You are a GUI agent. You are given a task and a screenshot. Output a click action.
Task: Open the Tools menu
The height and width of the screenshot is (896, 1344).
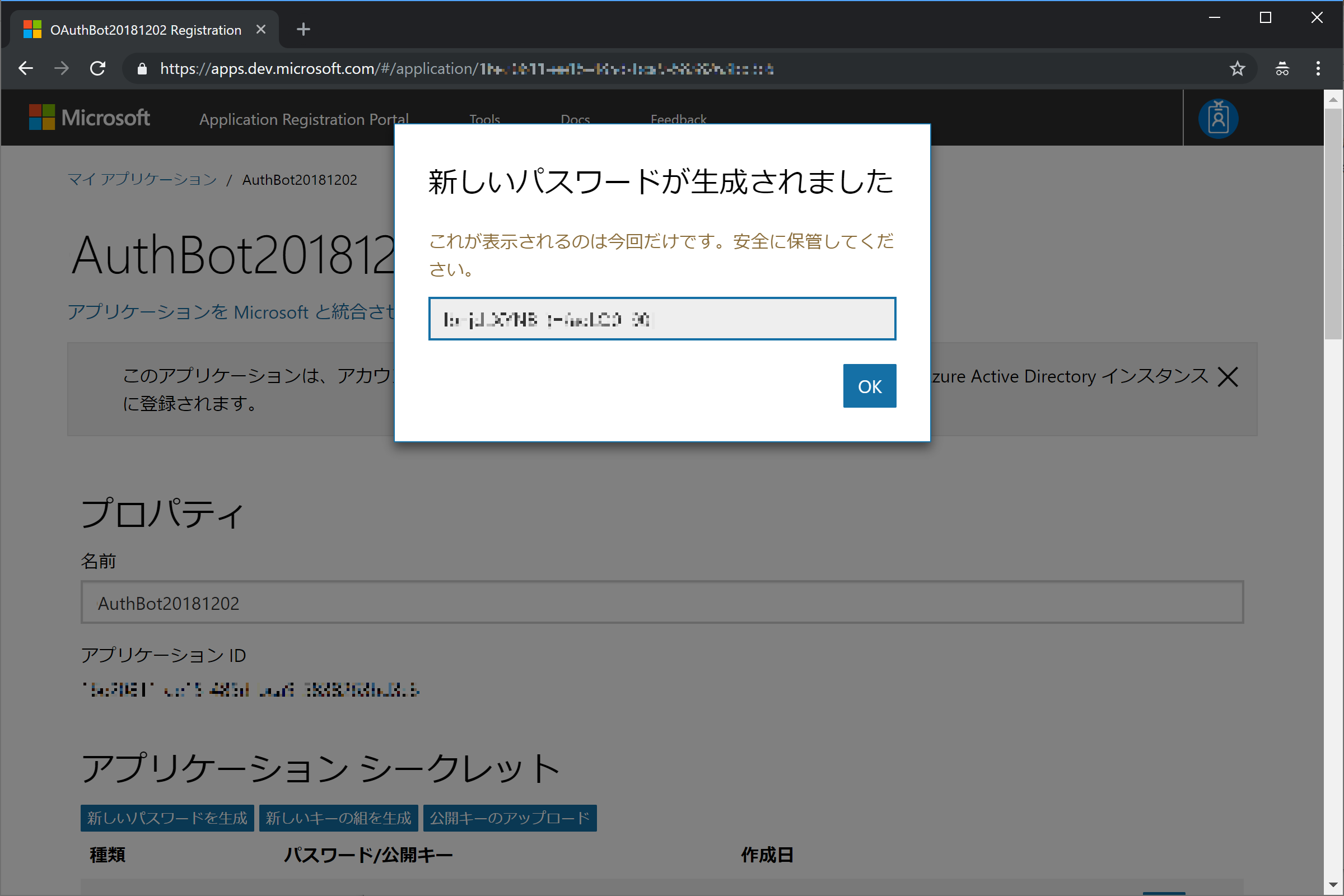pyautogui.click(x=484, y=119)
